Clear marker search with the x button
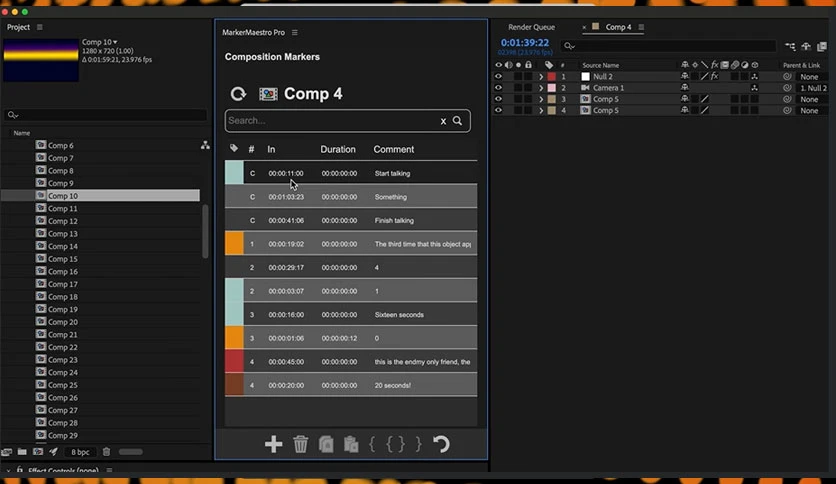 443,122
